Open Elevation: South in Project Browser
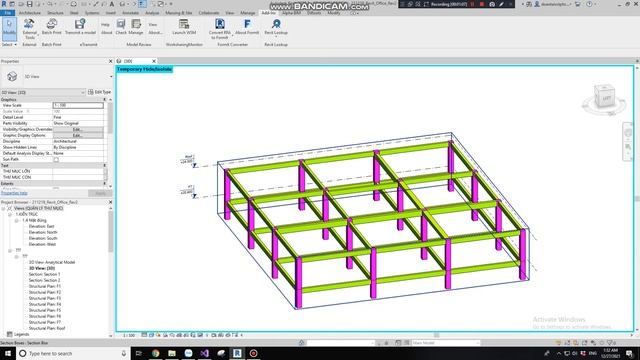Viewport: 640px width, 360px height. tap(43, 238)
